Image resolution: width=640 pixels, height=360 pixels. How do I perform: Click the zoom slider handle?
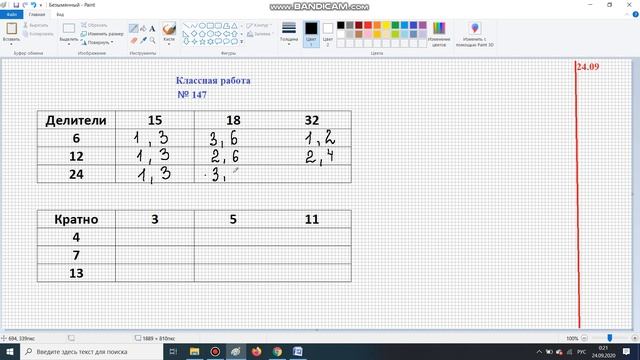coord(610,338)
